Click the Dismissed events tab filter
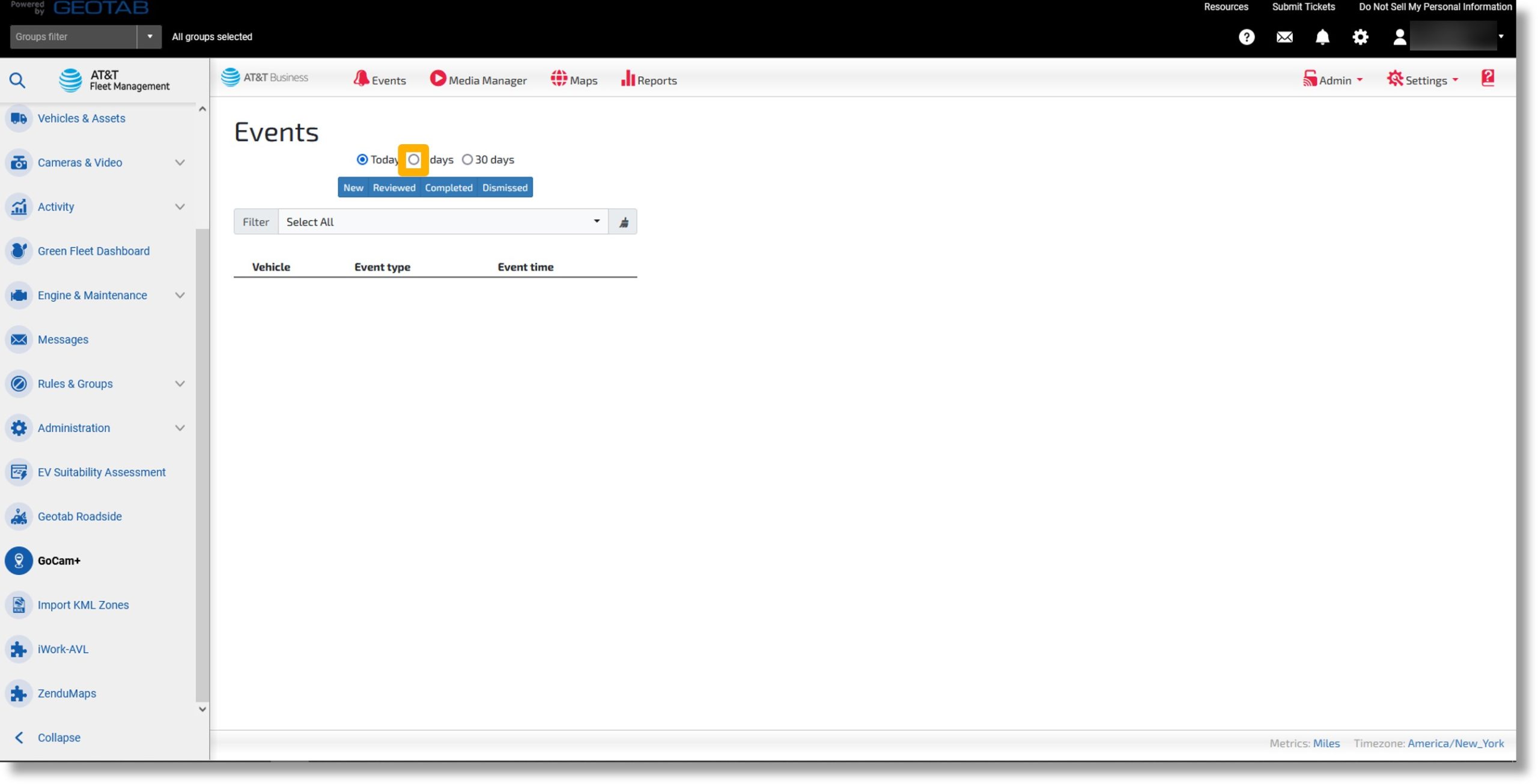This screenshot has height=784, width=1538. point(505,187)
